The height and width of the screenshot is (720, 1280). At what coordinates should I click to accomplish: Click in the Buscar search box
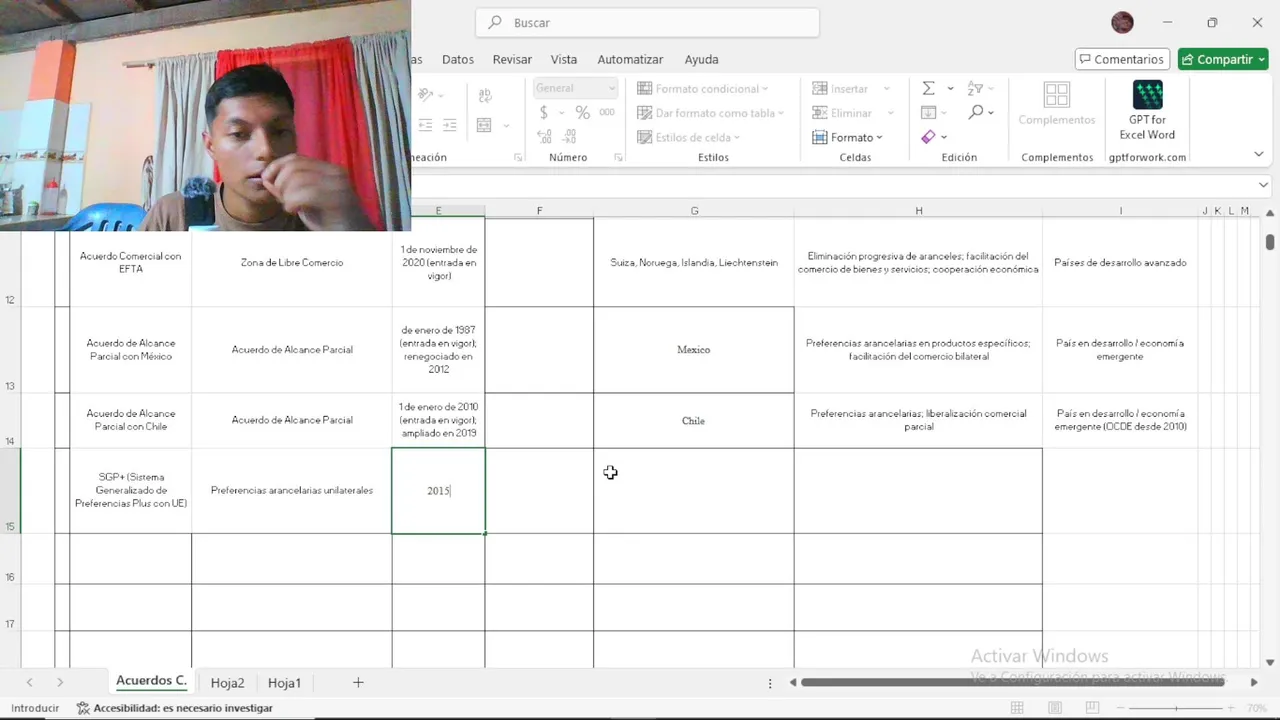(648, 22)
